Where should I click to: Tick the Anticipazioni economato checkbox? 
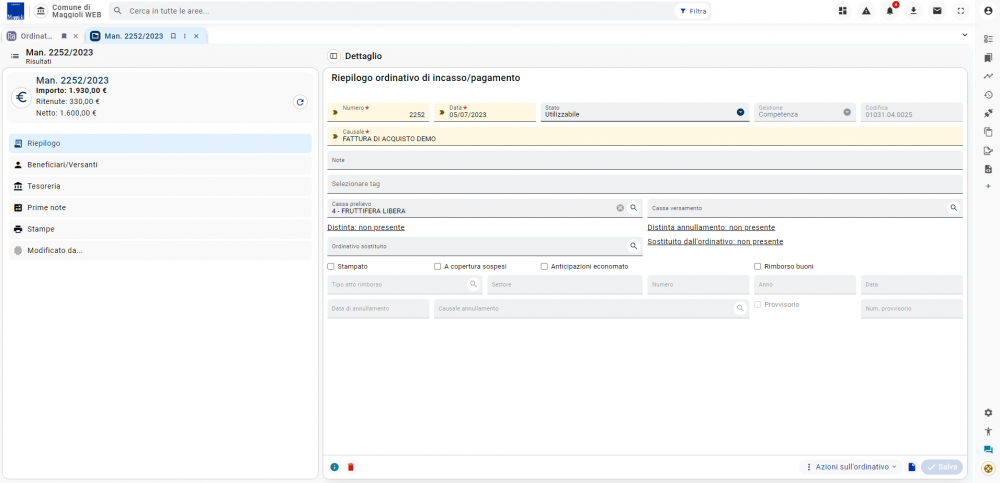545,267
